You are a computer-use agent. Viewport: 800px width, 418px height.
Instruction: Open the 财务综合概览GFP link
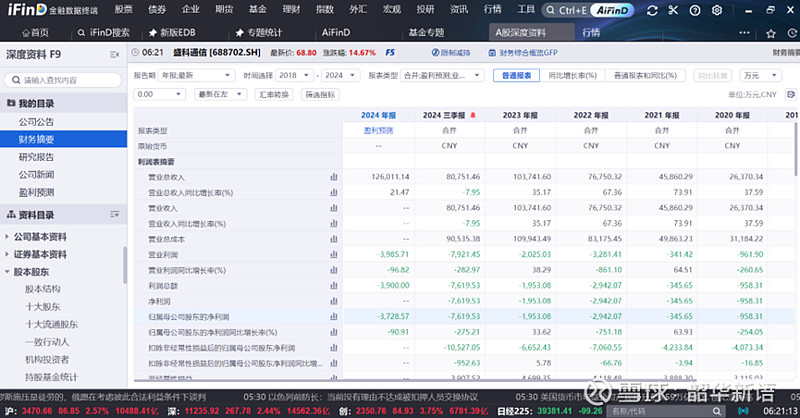[x=523, y=53]
